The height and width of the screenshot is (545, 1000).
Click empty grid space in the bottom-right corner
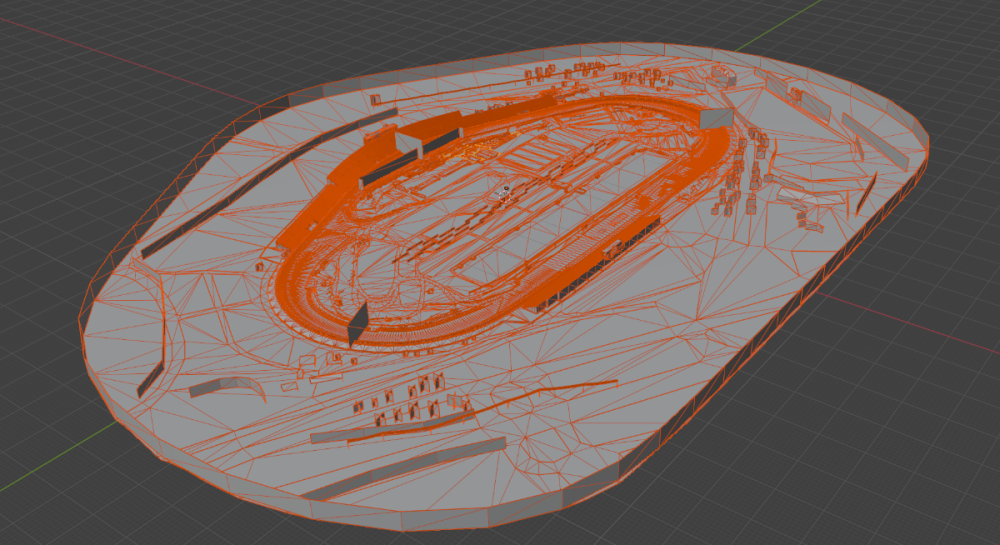pos(900,480)
